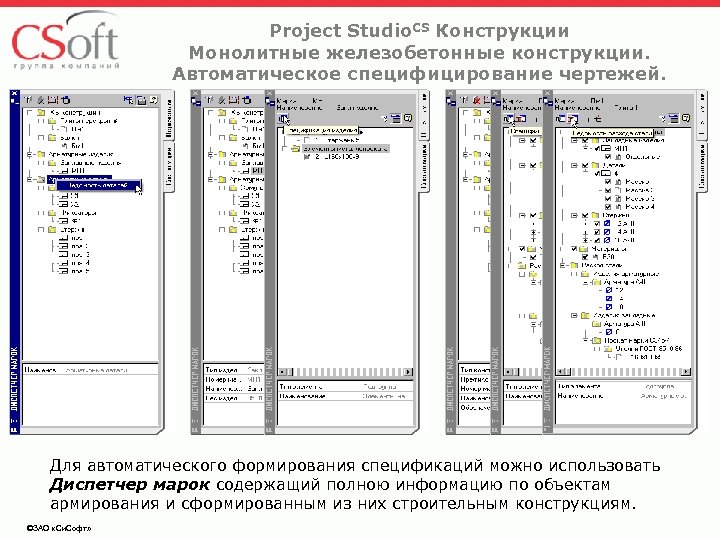Click the blue delete icon in the middle window's back panel
The image size is (720, 540).
(x=247, y=100)
